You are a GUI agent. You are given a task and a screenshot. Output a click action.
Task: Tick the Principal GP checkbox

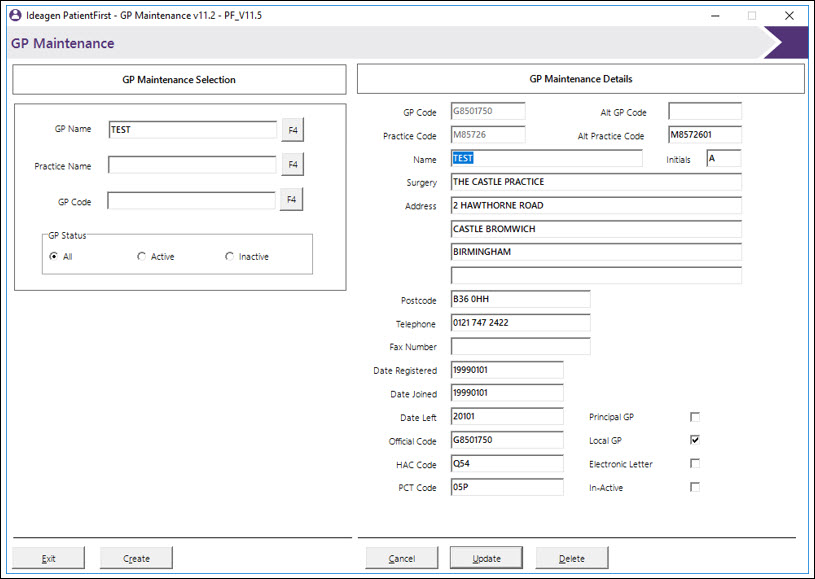point(694,417)
